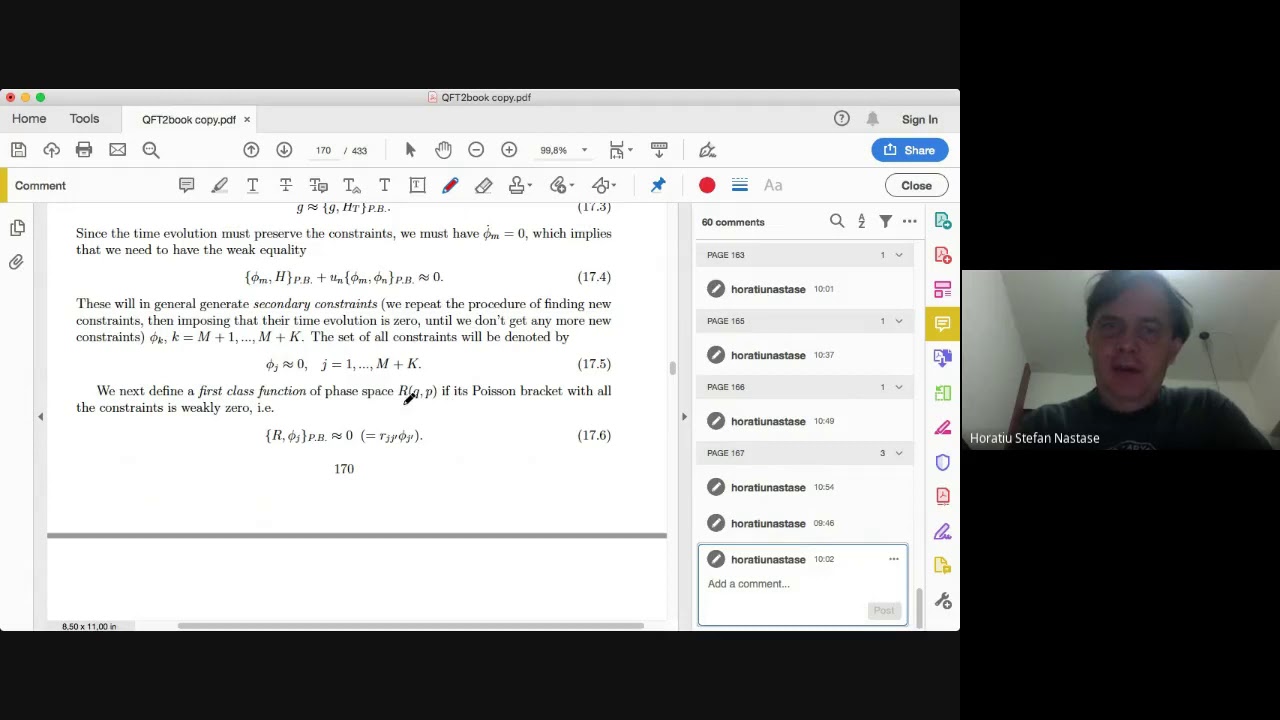Zoom in the page
The image size is (1280, 720).
click(509, 150)
